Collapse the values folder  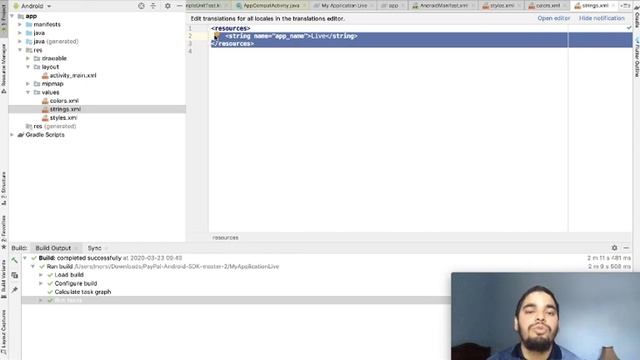(28, 92)
